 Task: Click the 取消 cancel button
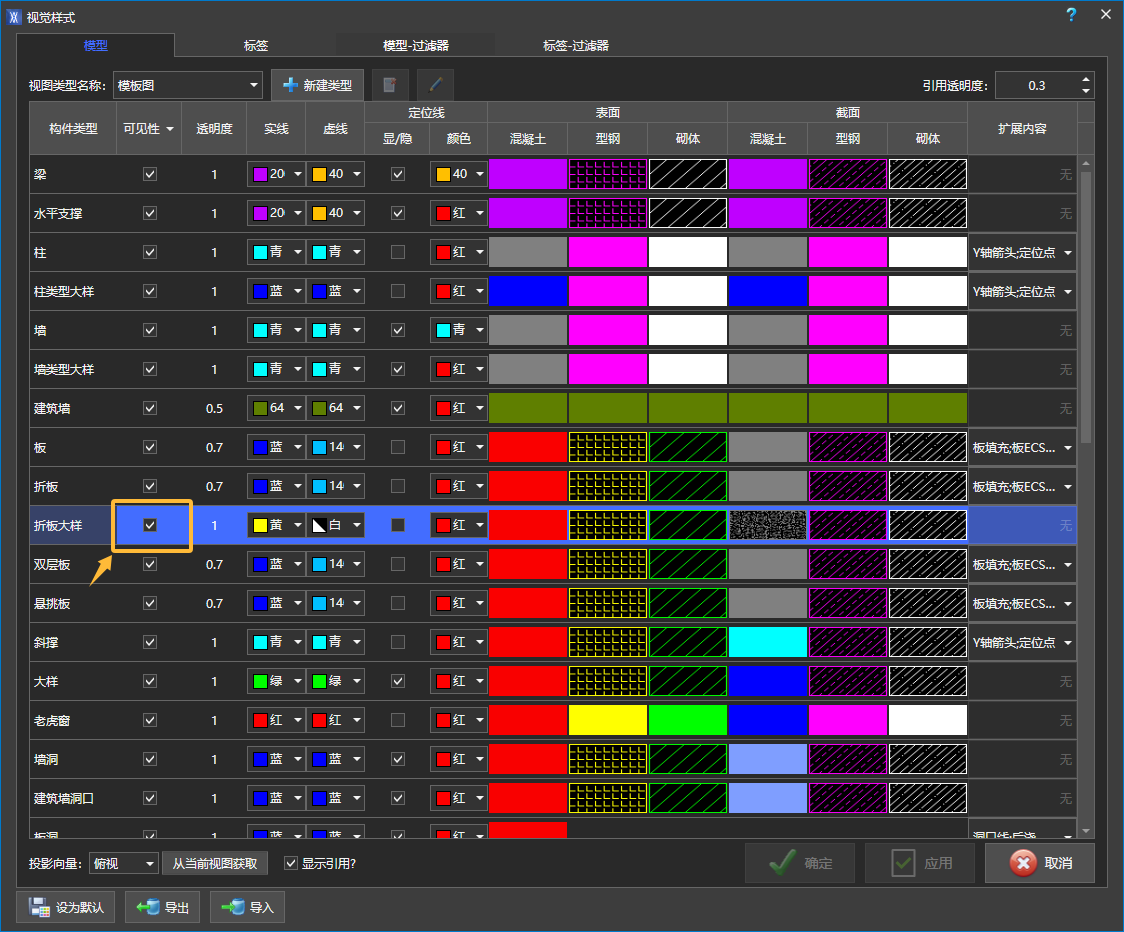(1040, 863)
